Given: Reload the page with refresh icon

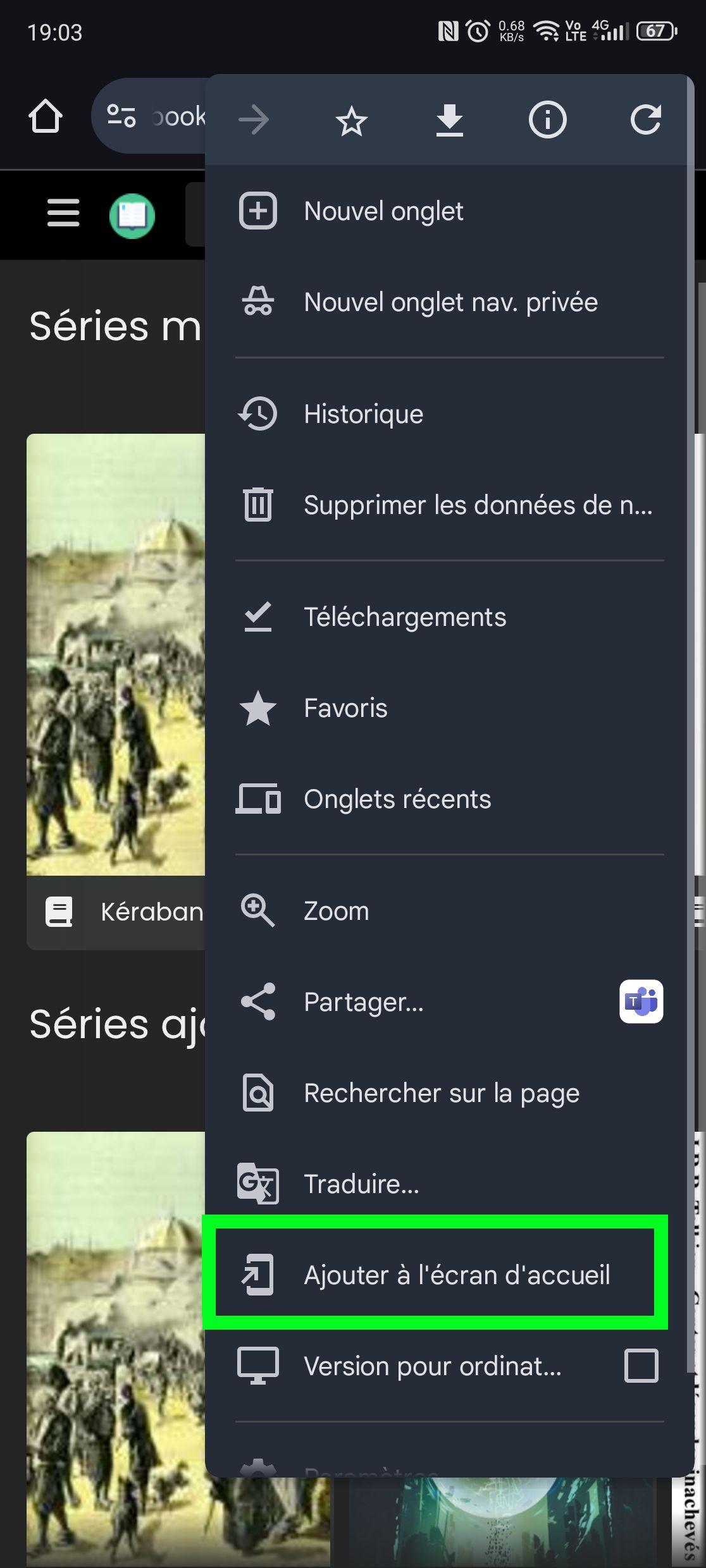Looking at the screenshot, I should click(x=645, y=120).
